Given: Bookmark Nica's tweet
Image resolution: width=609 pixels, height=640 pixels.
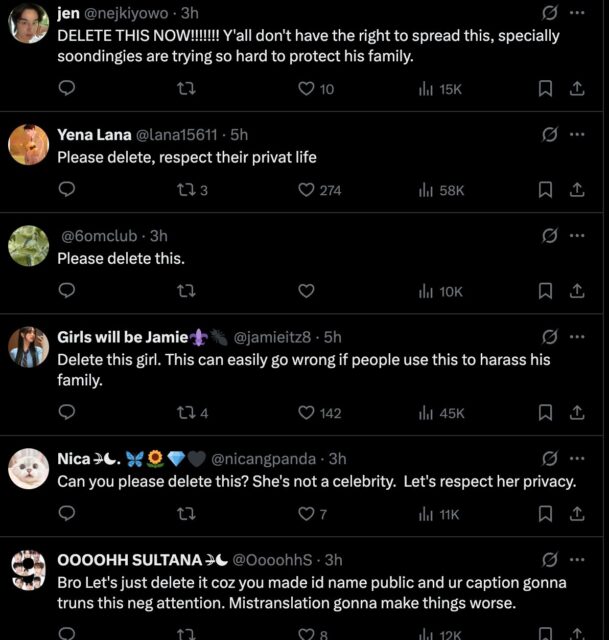Looking at the screenshot, I should (545, 514).
